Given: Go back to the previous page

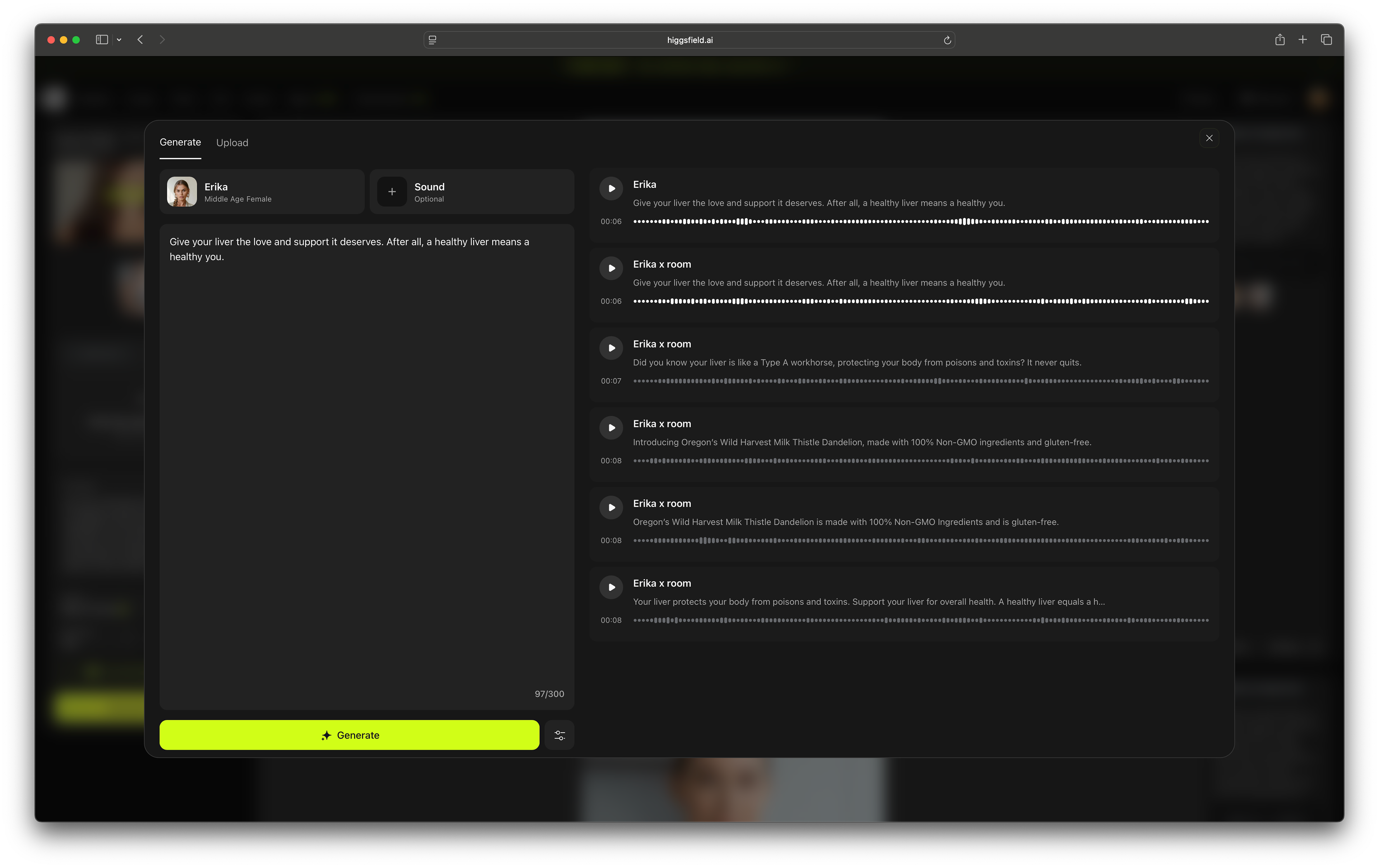Looking at the screenshot, I should click(140, 39).
